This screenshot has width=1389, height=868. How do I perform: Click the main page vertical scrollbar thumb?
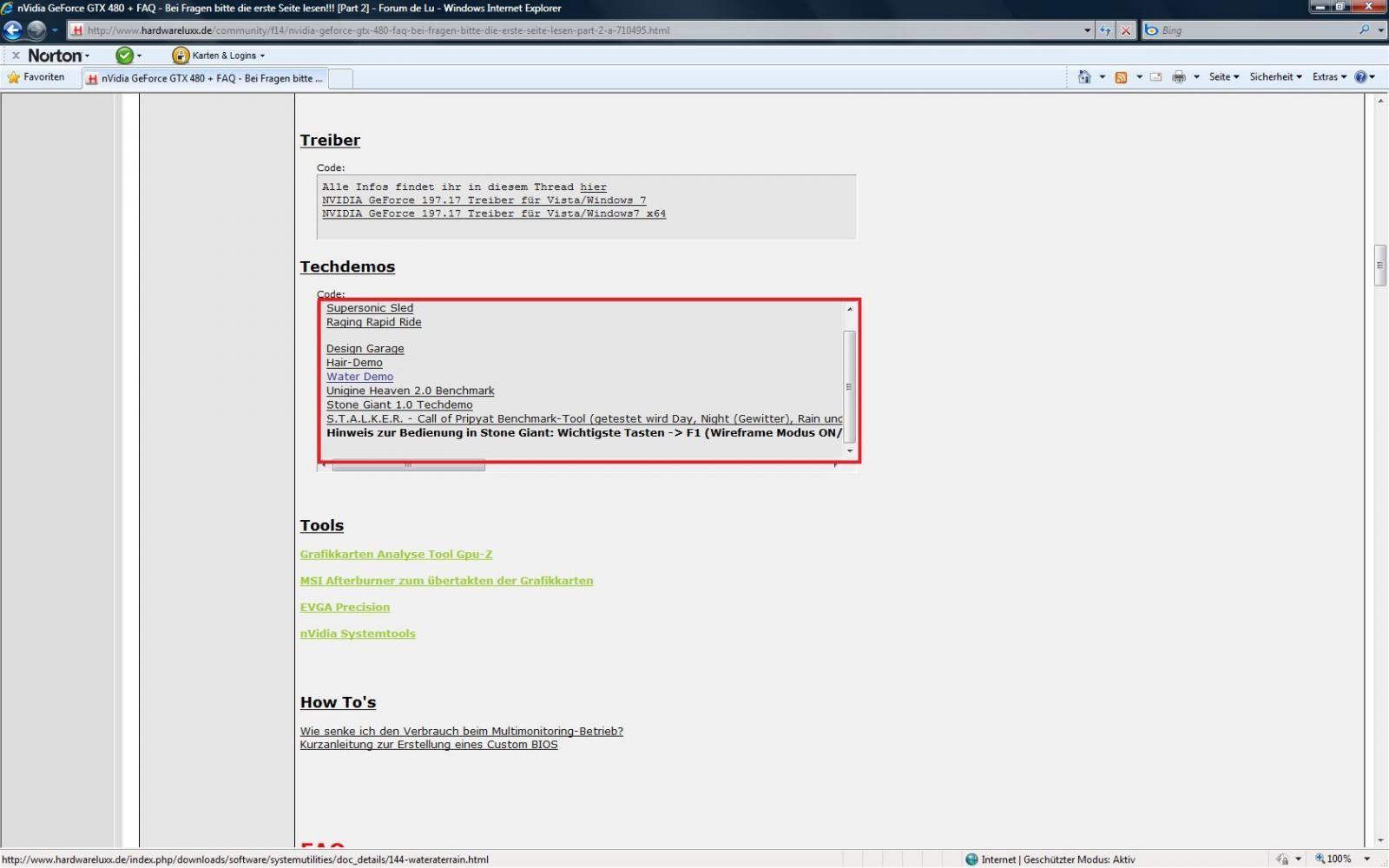coord(1380,266)
